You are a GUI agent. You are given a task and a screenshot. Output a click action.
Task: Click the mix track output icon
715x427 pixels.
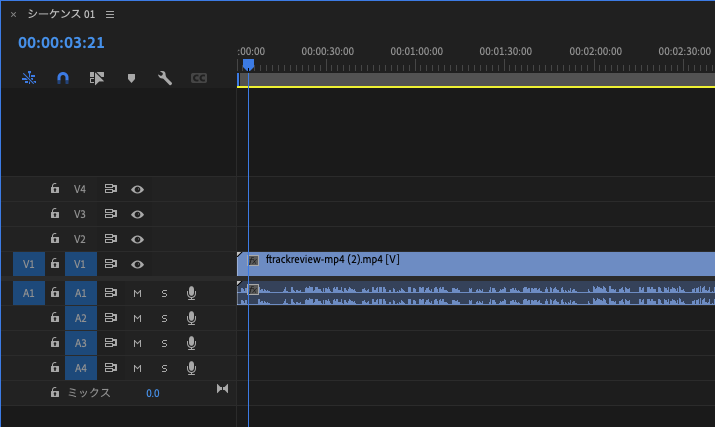(x=222, y=389)
